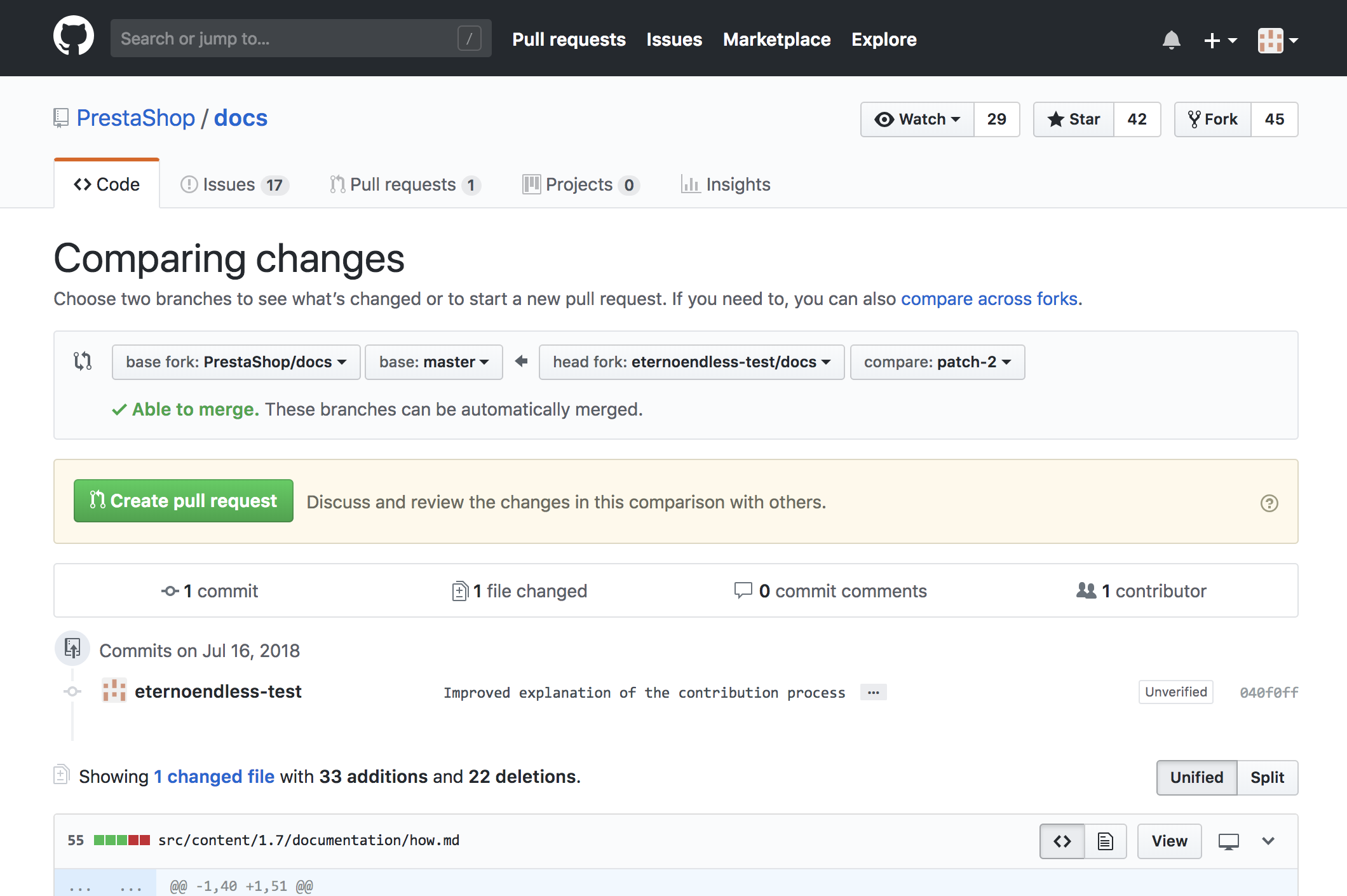The height and width of the screenshot is (896, 1347).
Task: Open commit hash 040f0ff
Action: 1269,693
